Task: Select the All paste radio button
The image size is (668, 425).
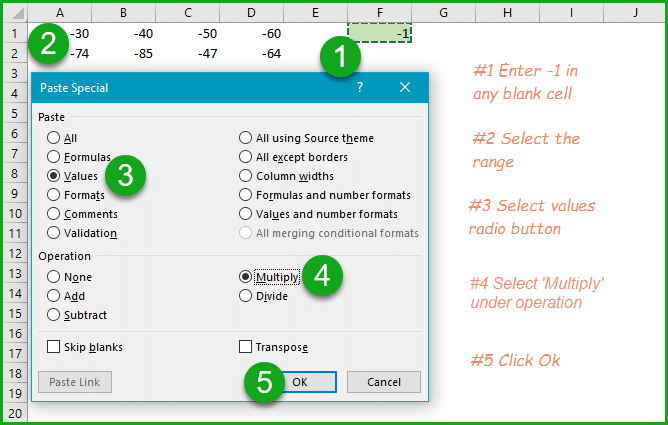Action: pyautogui.click(x=53, y=138)
